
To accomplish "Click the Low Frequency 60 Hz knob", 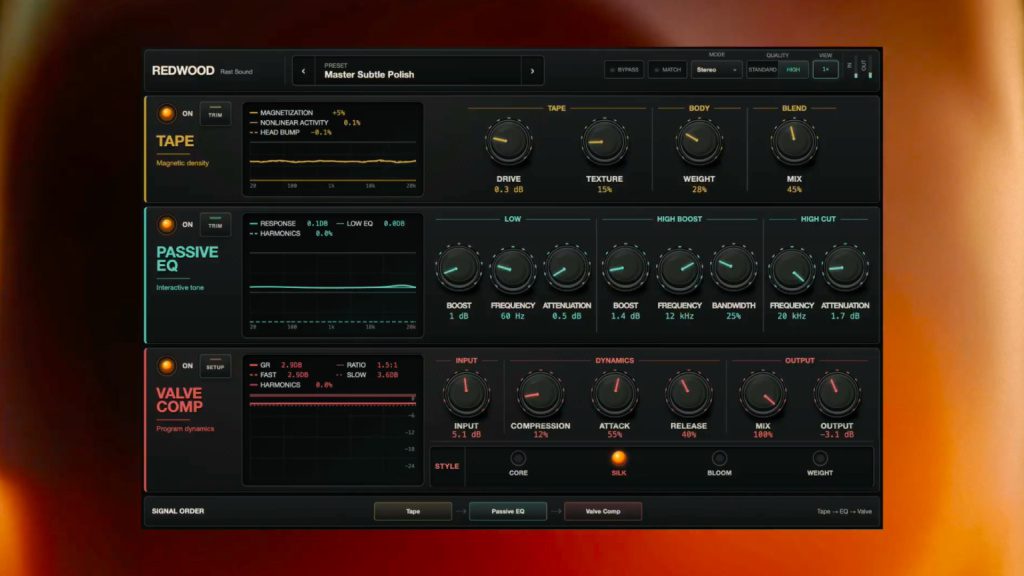I will pyautogui.click(x=513, y=268).
